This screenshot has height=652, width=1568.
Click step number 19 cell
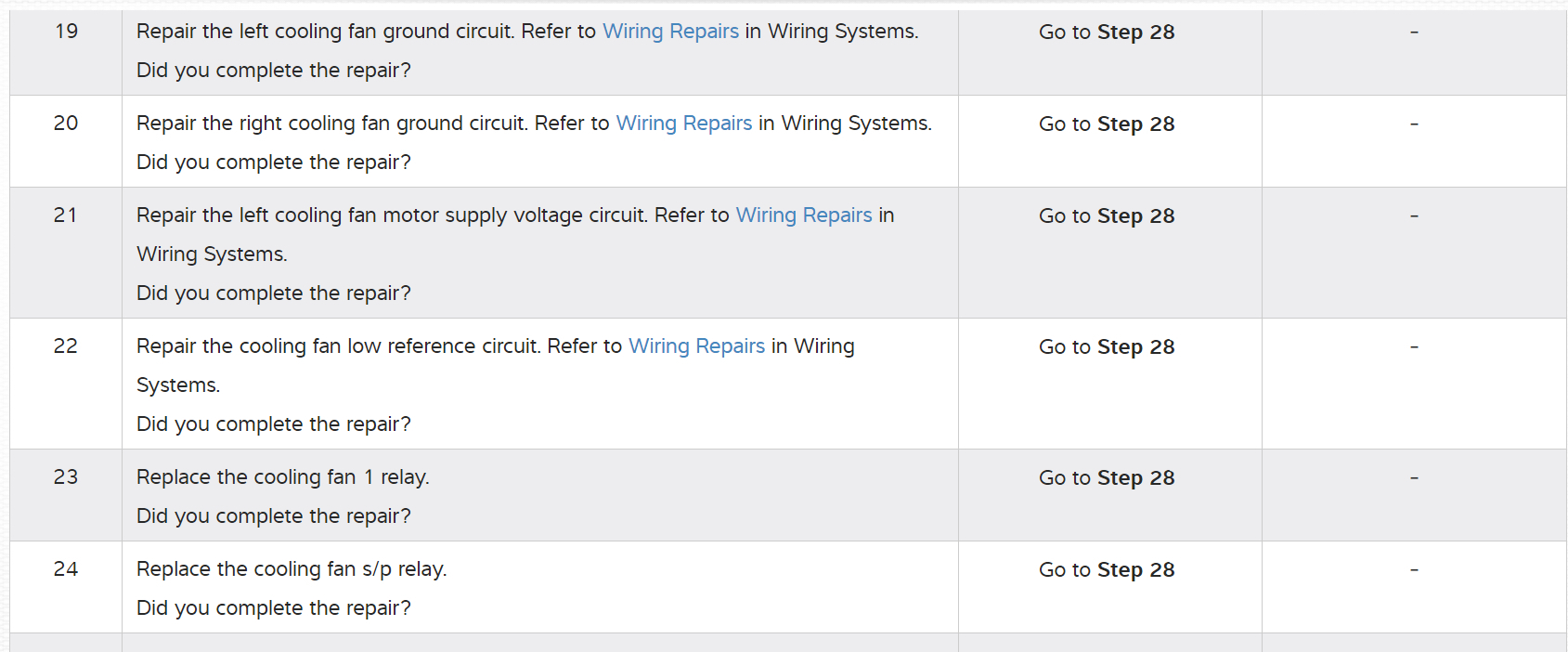tap(66, 32)
